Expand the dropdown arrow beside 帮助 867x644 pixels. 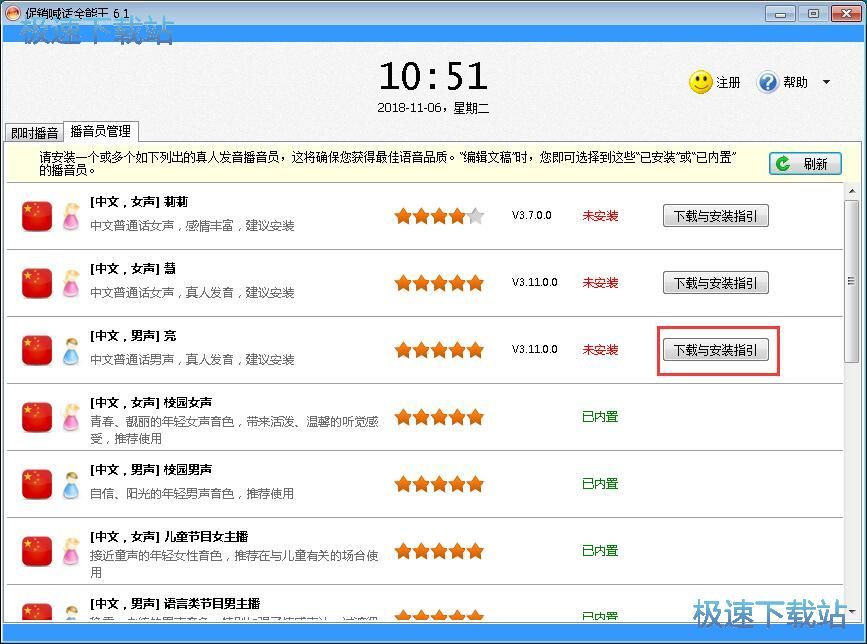[x=826, y=82]
